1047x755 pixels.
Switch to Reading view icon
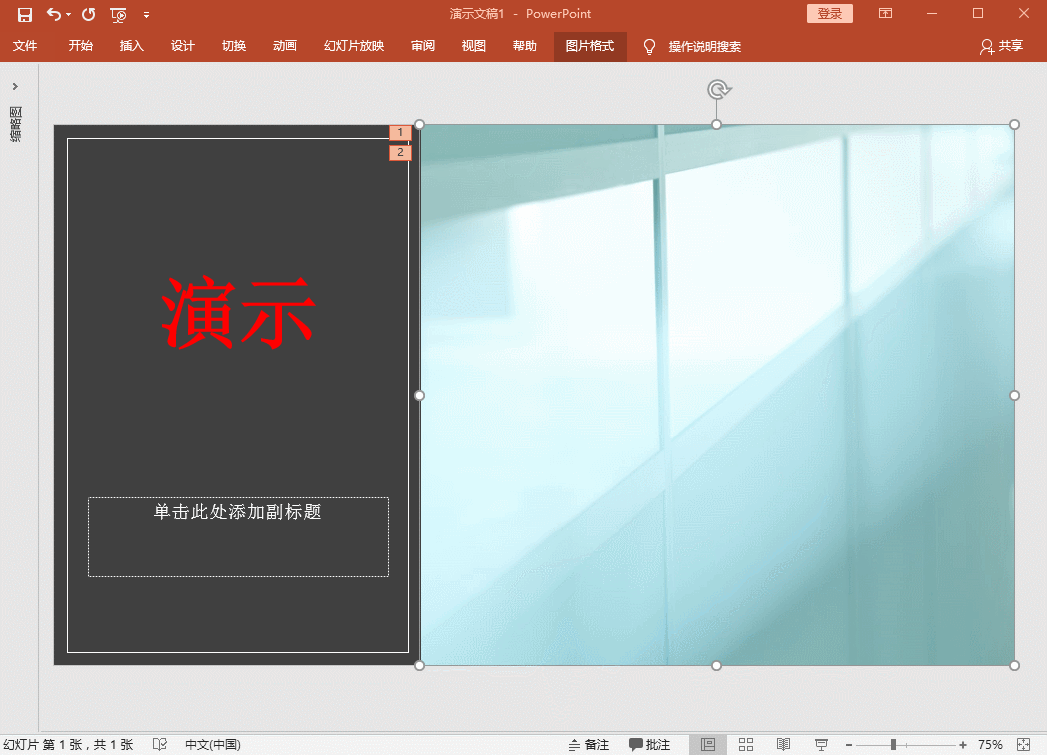(x=783, y=744)
